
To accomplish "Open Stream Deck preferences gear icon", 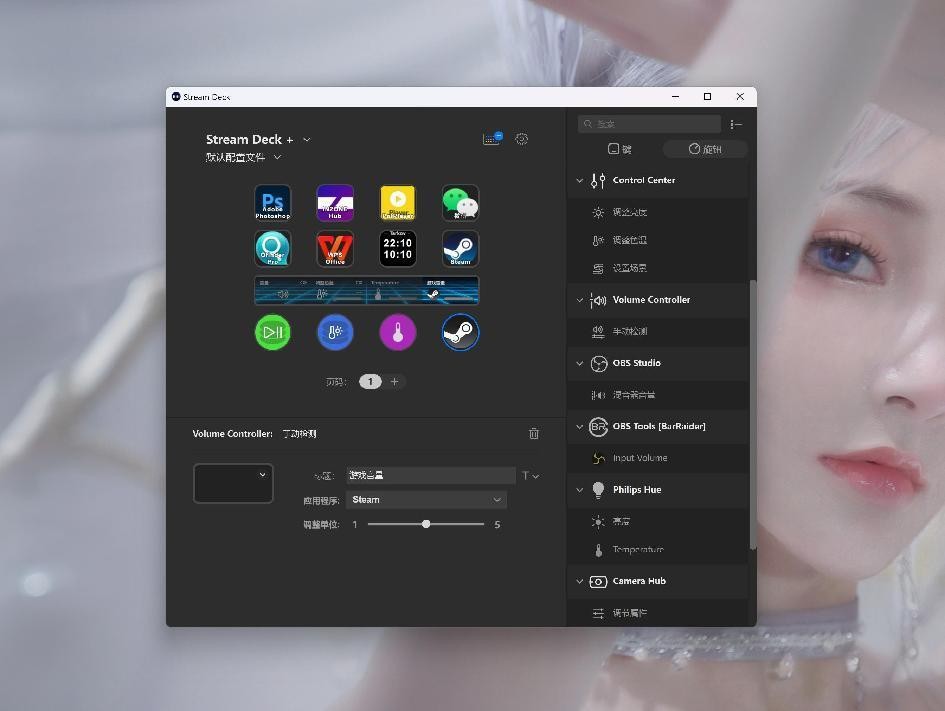I will tap(522, 140).
